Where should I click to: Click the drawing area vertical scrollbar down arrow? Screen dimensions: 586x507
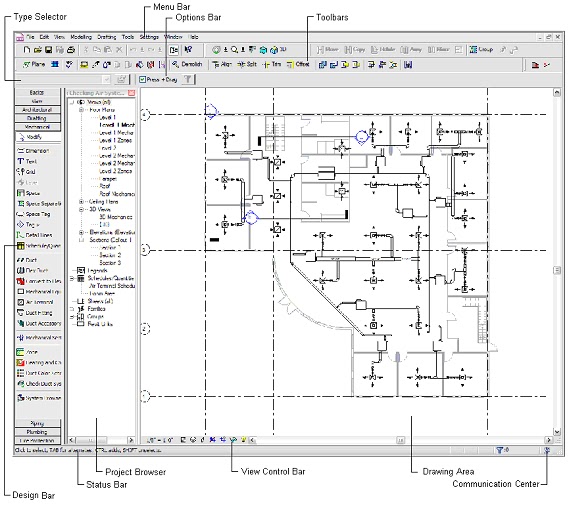pyautogui.click(x=557, y=432)
